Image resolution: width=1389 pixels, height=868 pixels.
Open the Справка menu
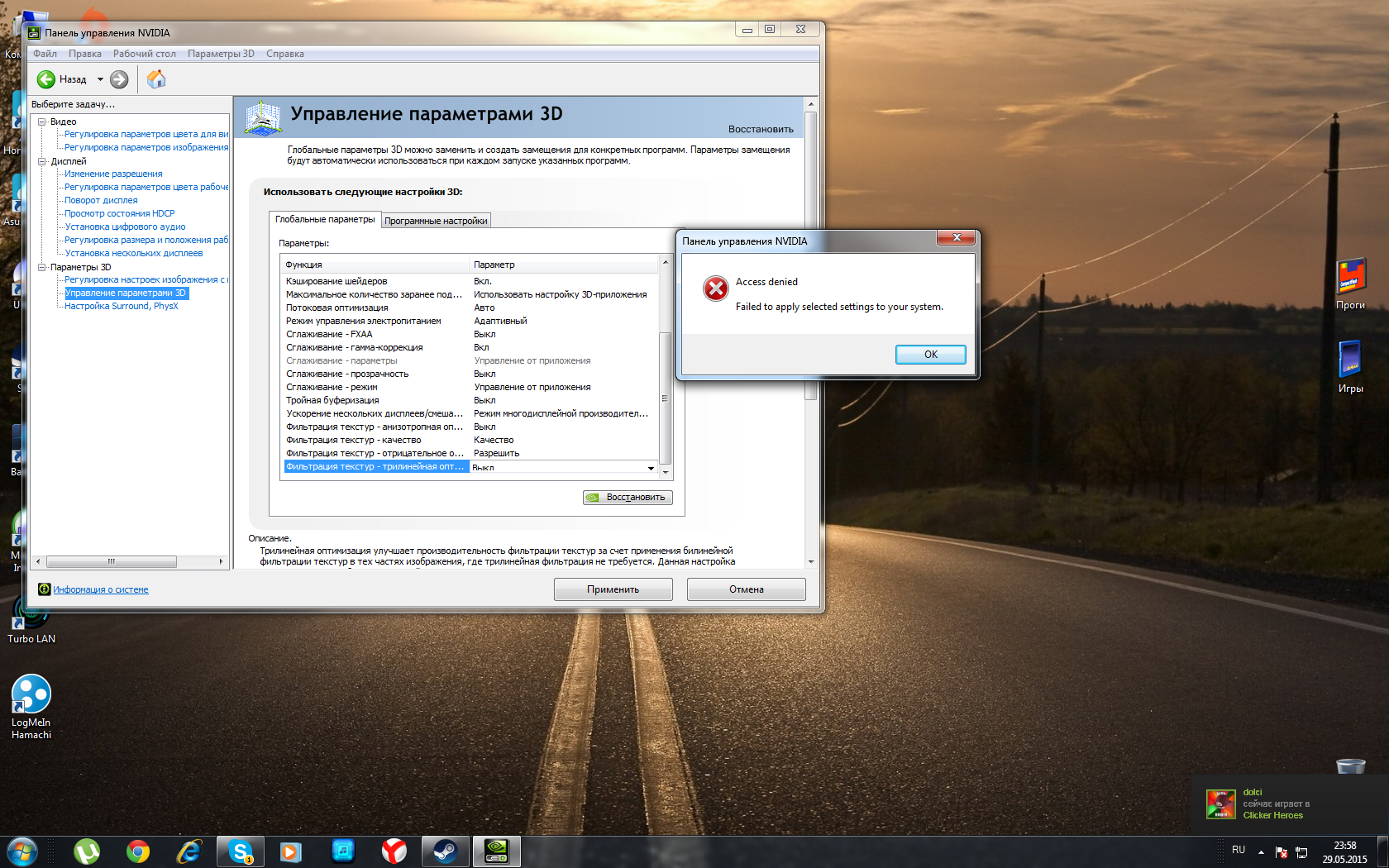(x=285, y=54)
